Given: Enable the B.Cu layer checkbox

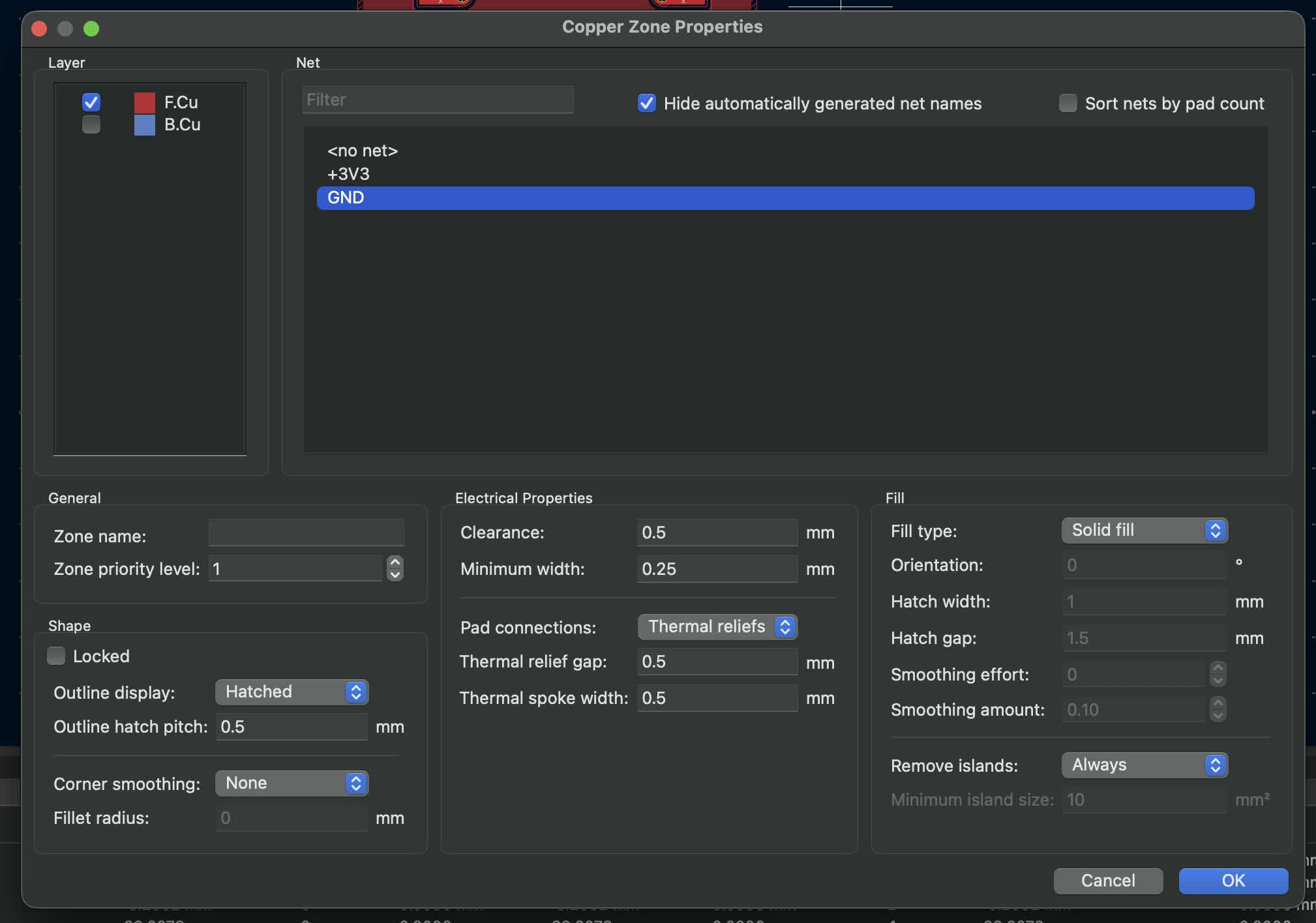Looking at the screenshot, I should click(91, 125).
